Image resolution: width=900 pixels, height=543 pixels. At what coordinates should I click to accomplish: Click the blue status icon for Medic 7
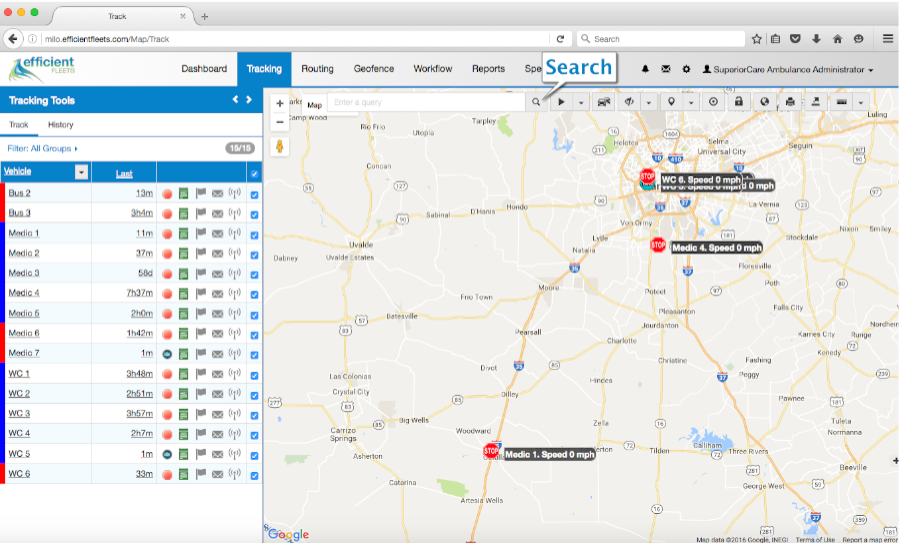point(167,354)
